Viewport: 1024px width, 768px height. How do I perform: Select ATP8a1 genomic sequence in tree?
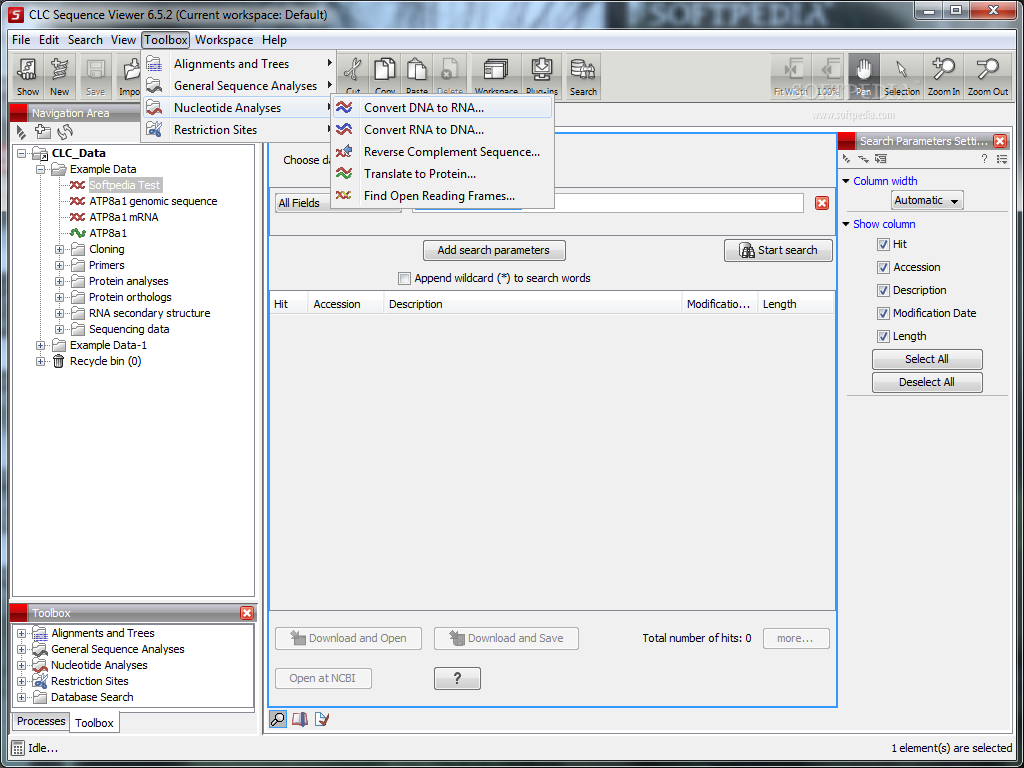(153, 201)
